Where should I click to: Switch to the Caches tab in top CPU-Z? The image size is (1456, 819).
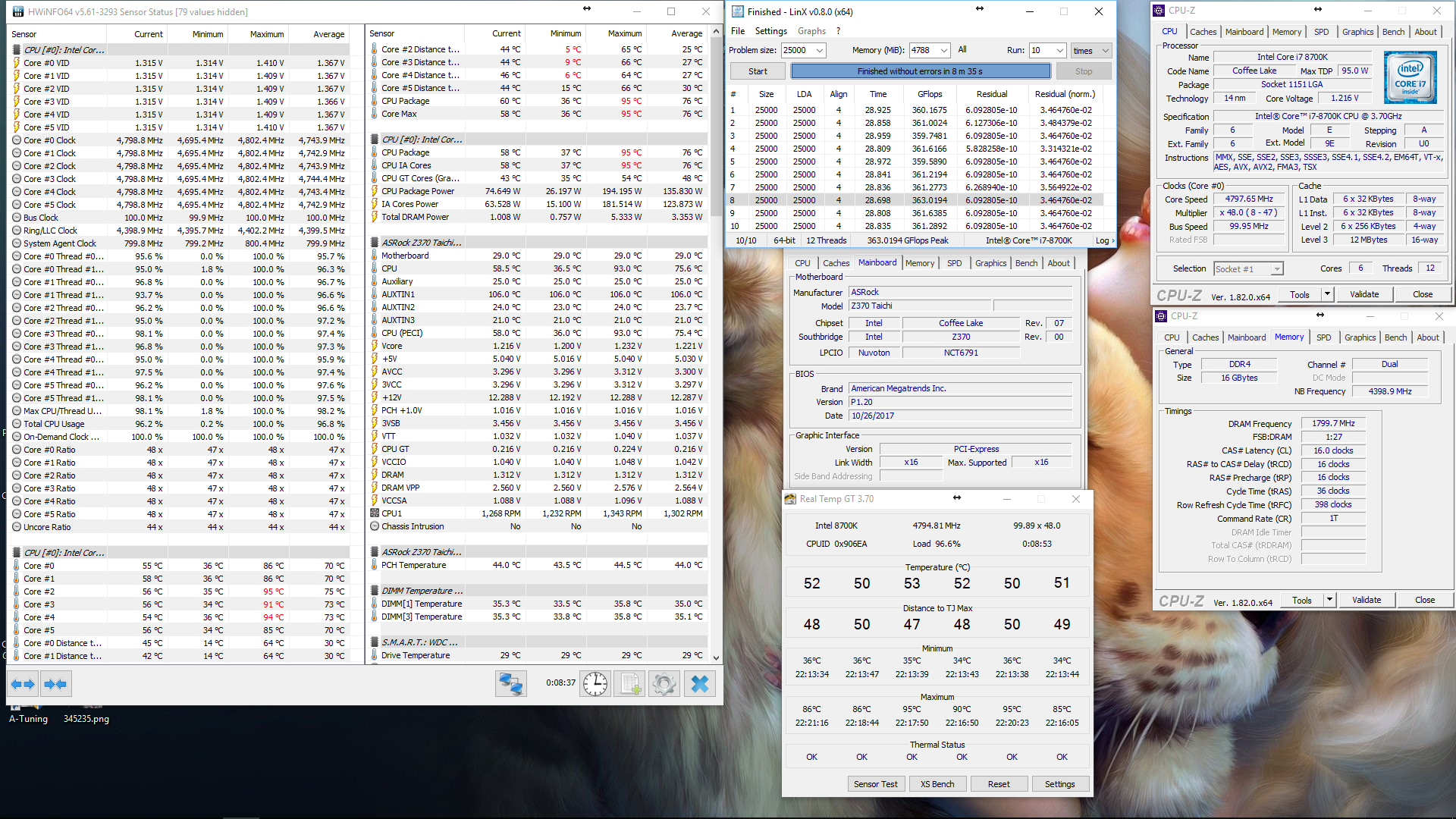1203,32
